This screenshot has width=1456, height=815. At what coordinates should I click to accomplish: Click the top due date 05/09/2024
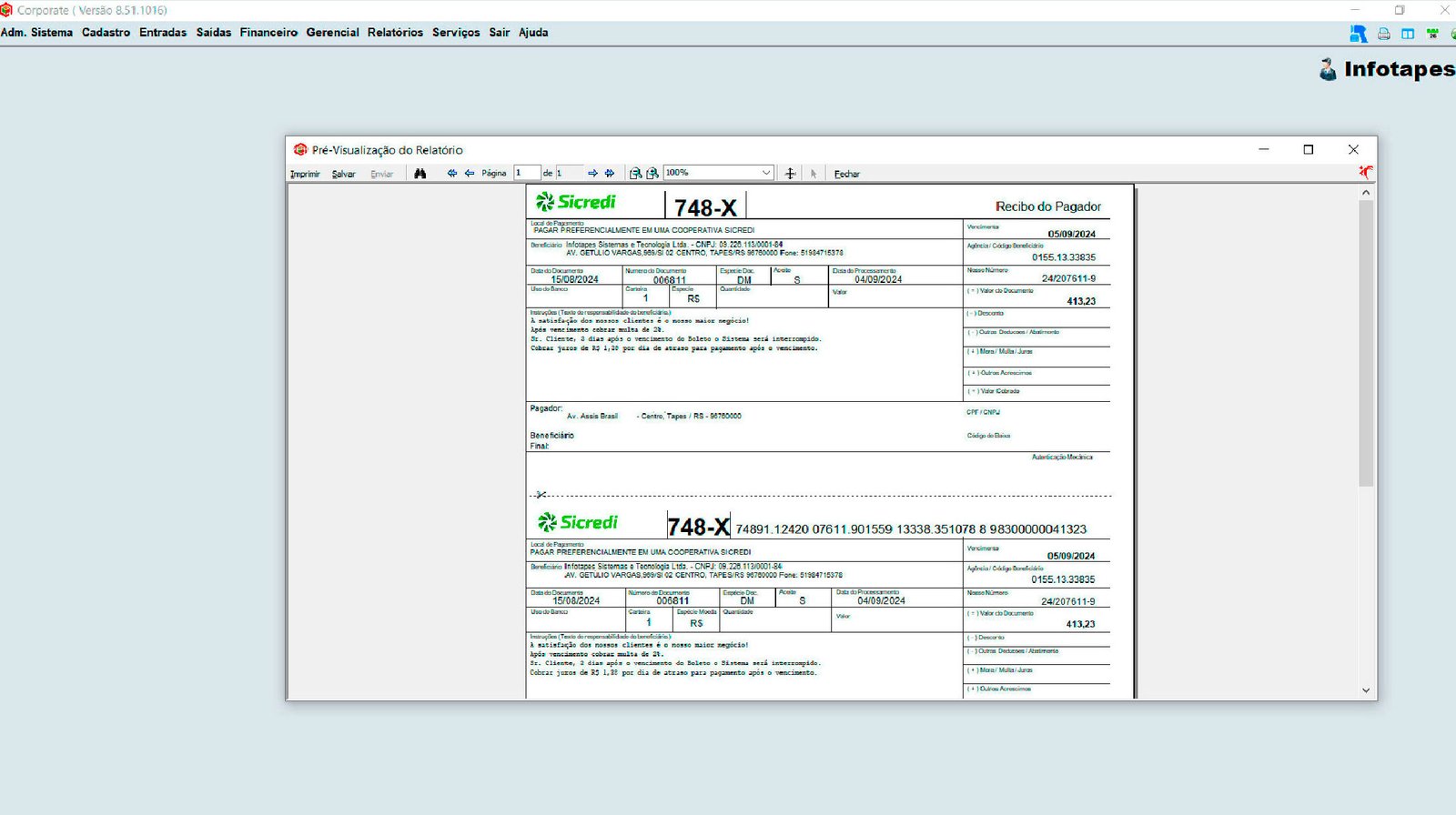1071,234
